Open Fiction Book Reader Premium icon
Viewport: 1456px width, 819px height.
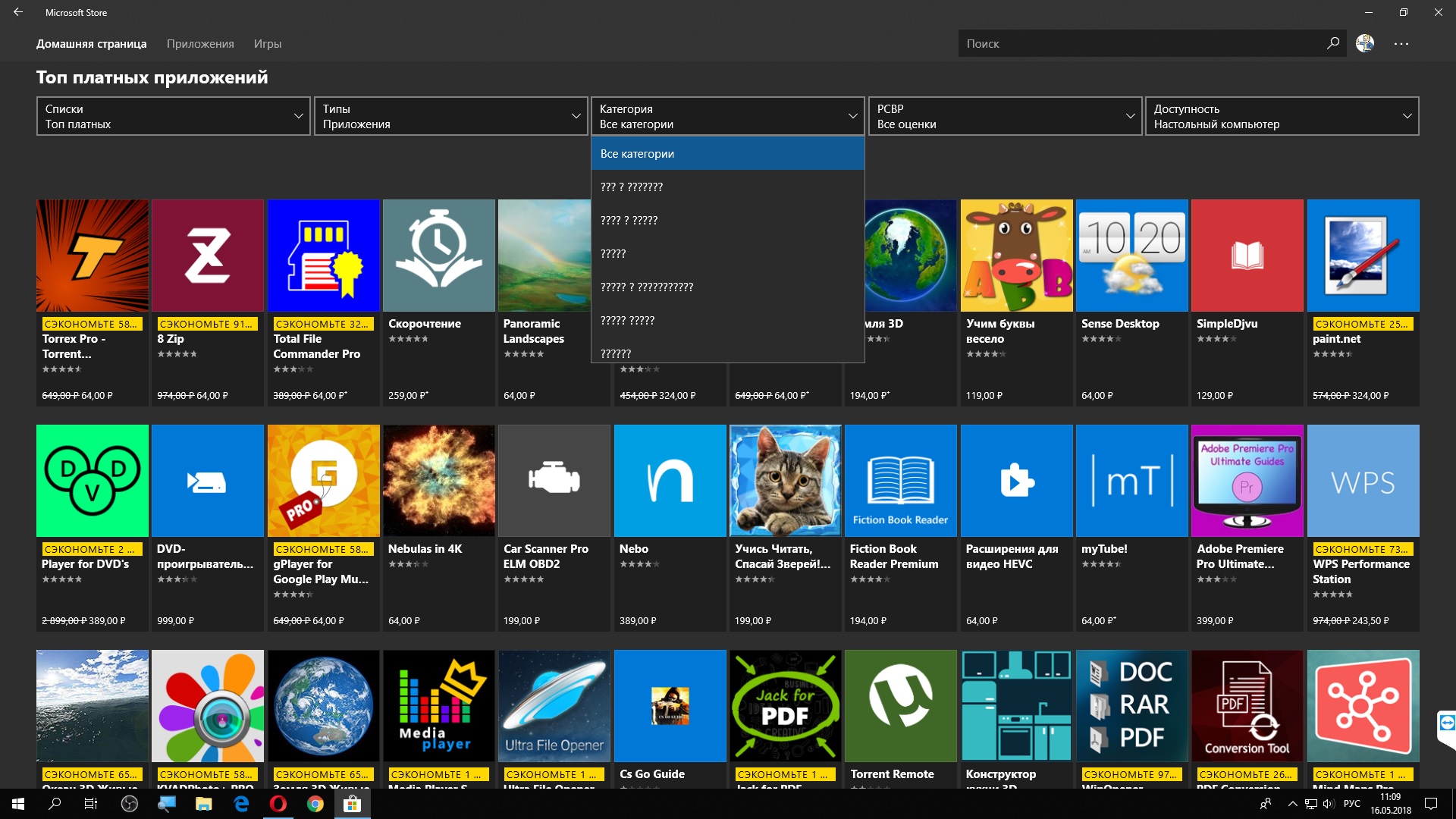coord(901,481)
